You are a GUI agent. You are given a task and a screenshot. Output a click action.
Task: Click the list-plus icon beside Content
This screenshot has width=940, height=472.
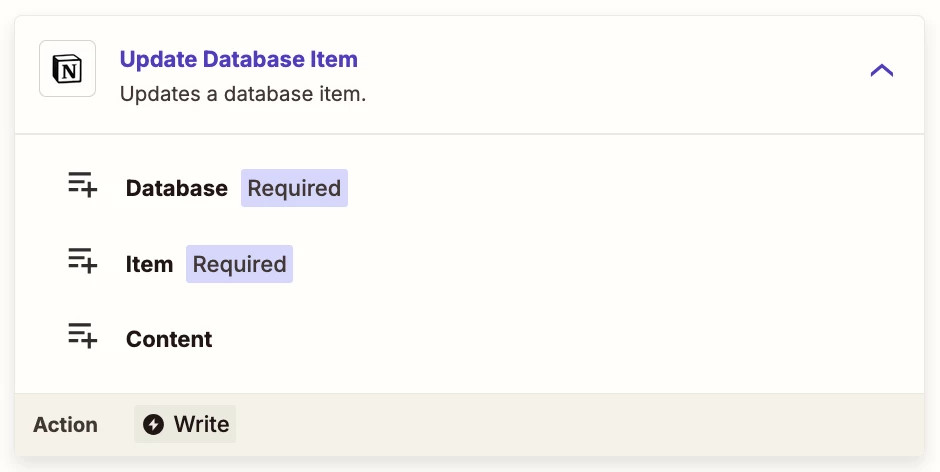click(x=83, y=336)
